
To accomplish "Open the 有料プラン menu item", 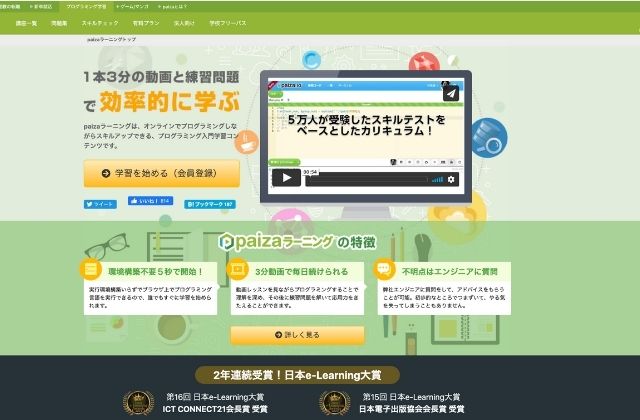I will [146, 23].
